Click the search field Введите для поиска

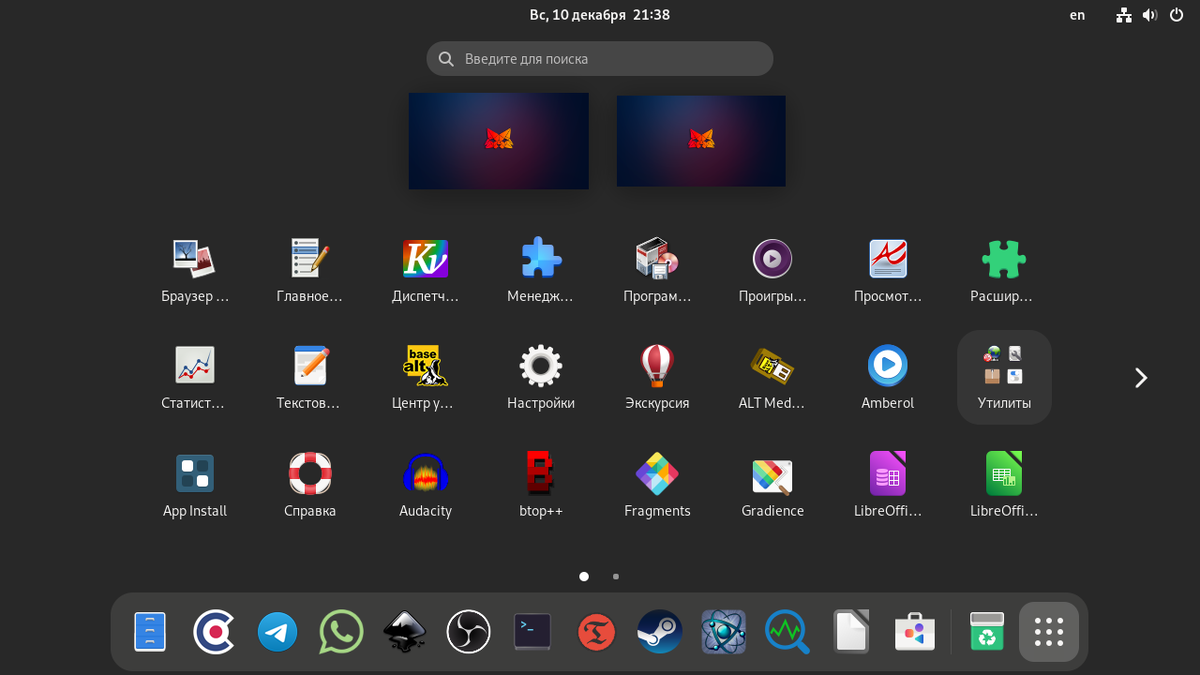pos(600,59)
